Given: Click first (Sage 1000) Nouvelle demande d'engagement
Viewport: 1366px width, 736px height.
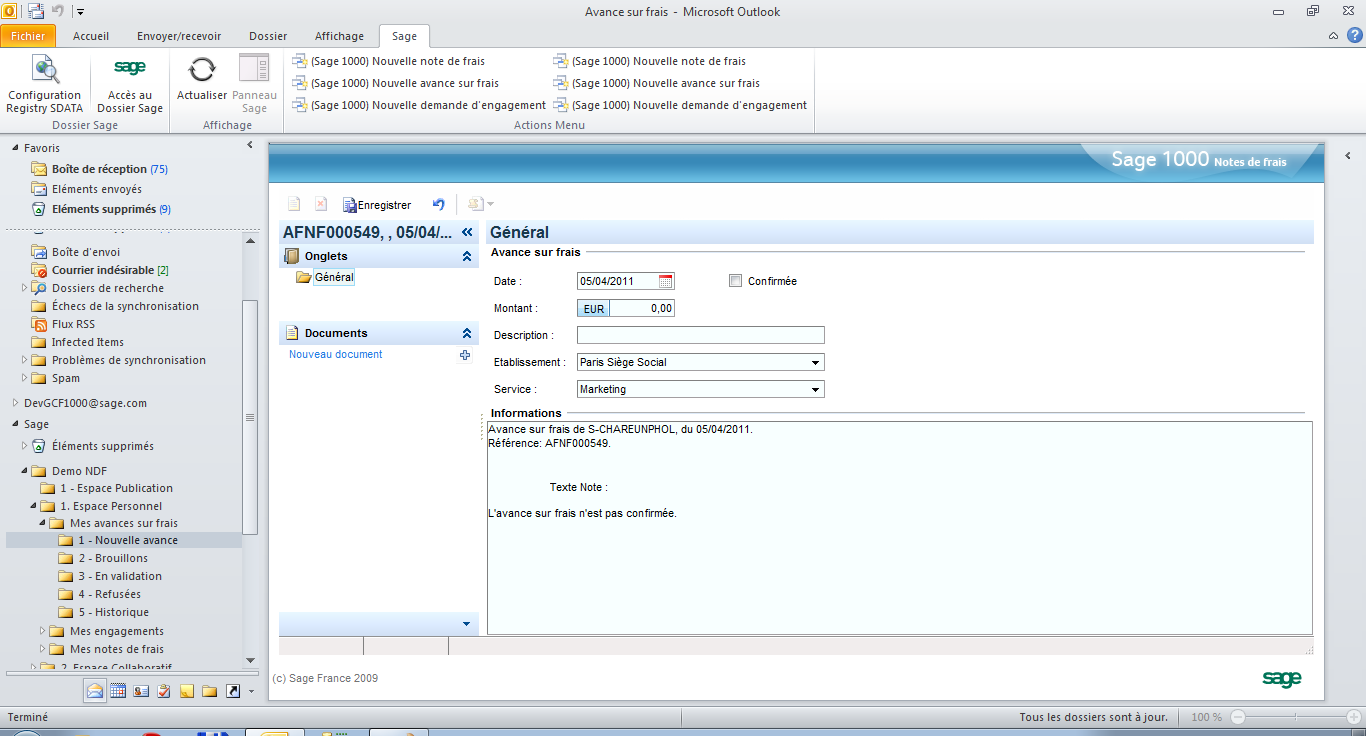Looking at the screenshot, I should (419, 105).
